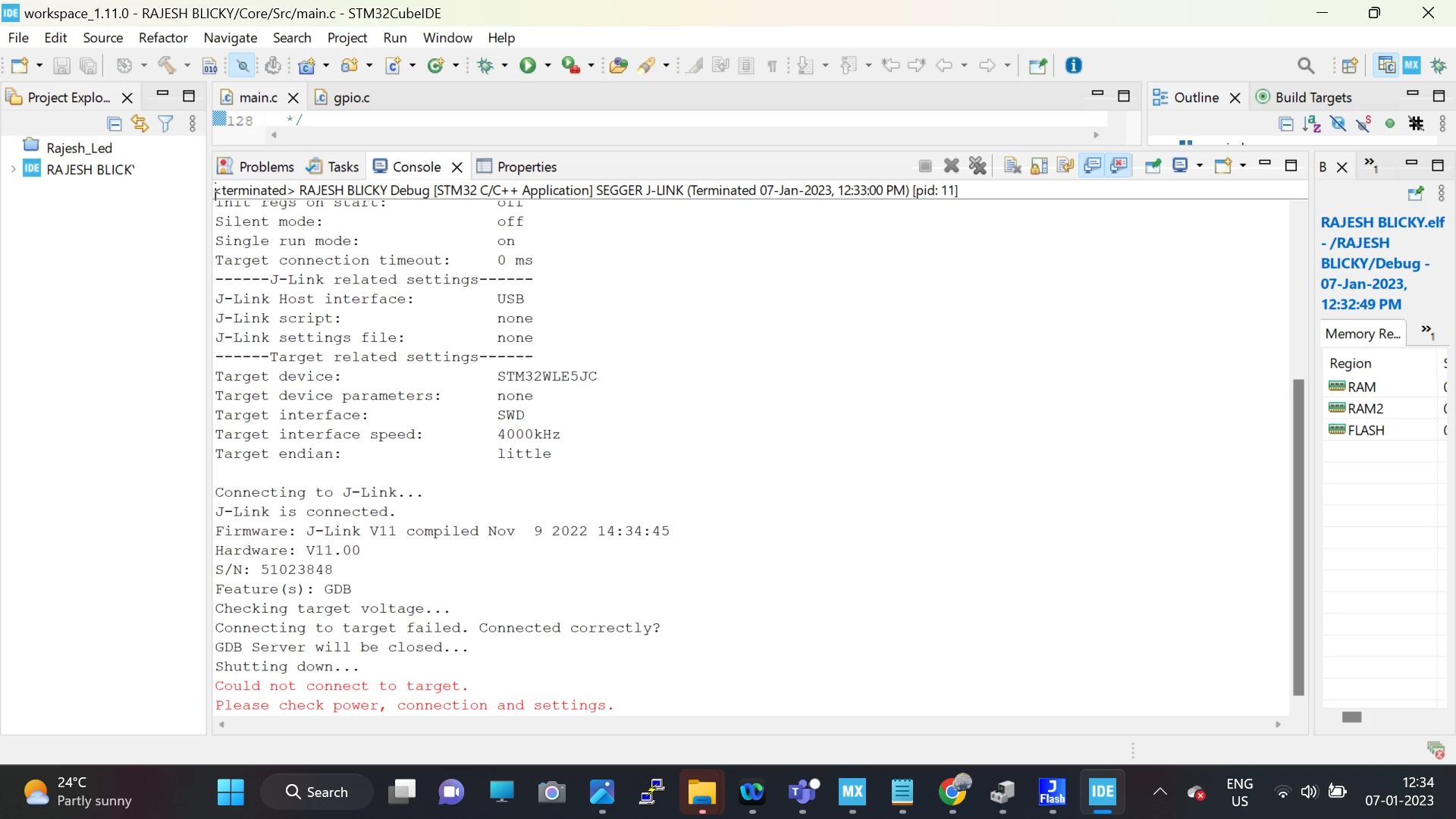
Task: Open Project Explorer view menu dots
Action: coord(193,124)
